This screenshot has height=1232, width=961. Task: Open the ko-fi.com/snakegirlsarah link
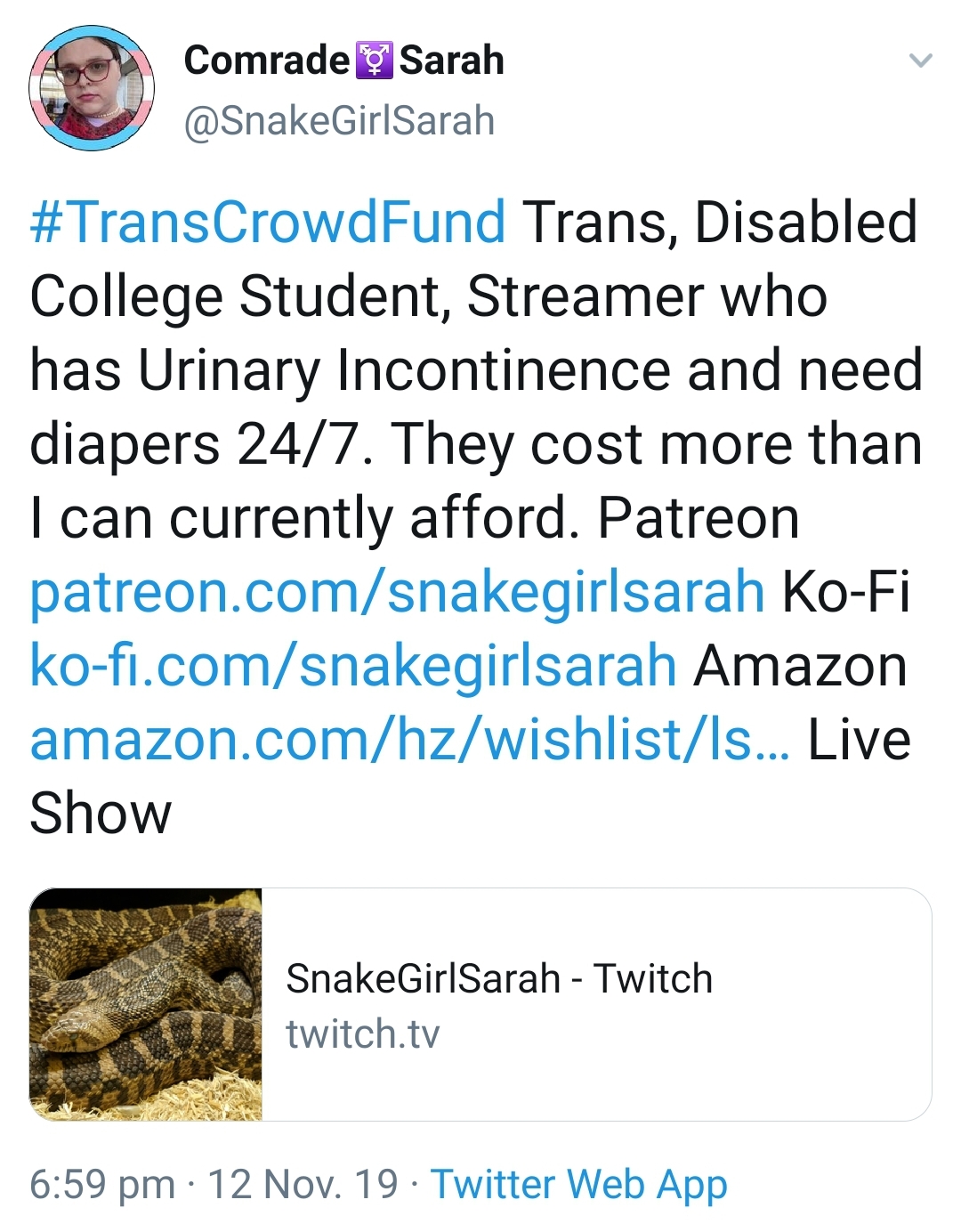[353, 665]
